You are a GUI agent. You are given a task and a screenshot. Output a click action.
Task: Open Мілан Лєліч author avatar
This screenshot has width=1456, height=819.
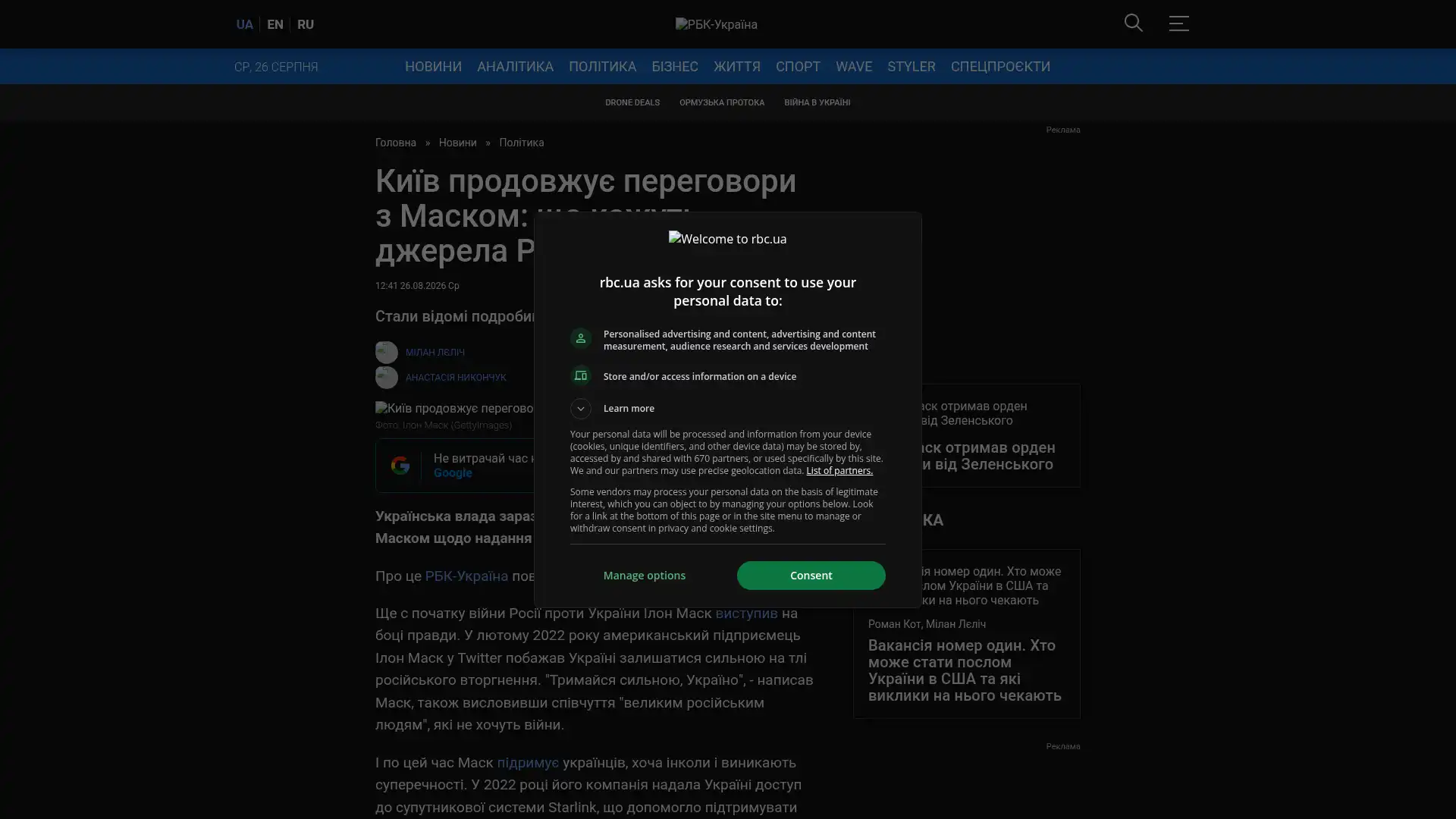[386, 352]
